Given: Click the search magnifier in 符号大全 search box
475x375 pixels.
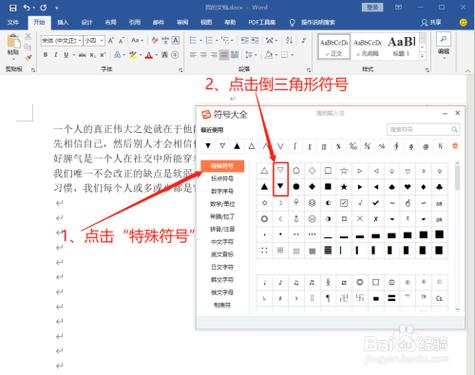Looking at the screenshot, I should tap(454, 129).
